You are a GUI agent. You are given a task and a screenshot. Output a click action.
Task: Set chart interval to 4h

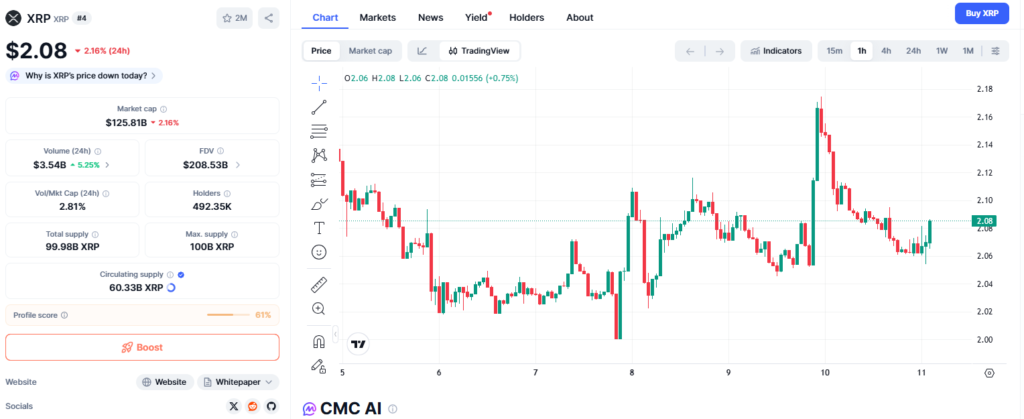click(886, 50)
